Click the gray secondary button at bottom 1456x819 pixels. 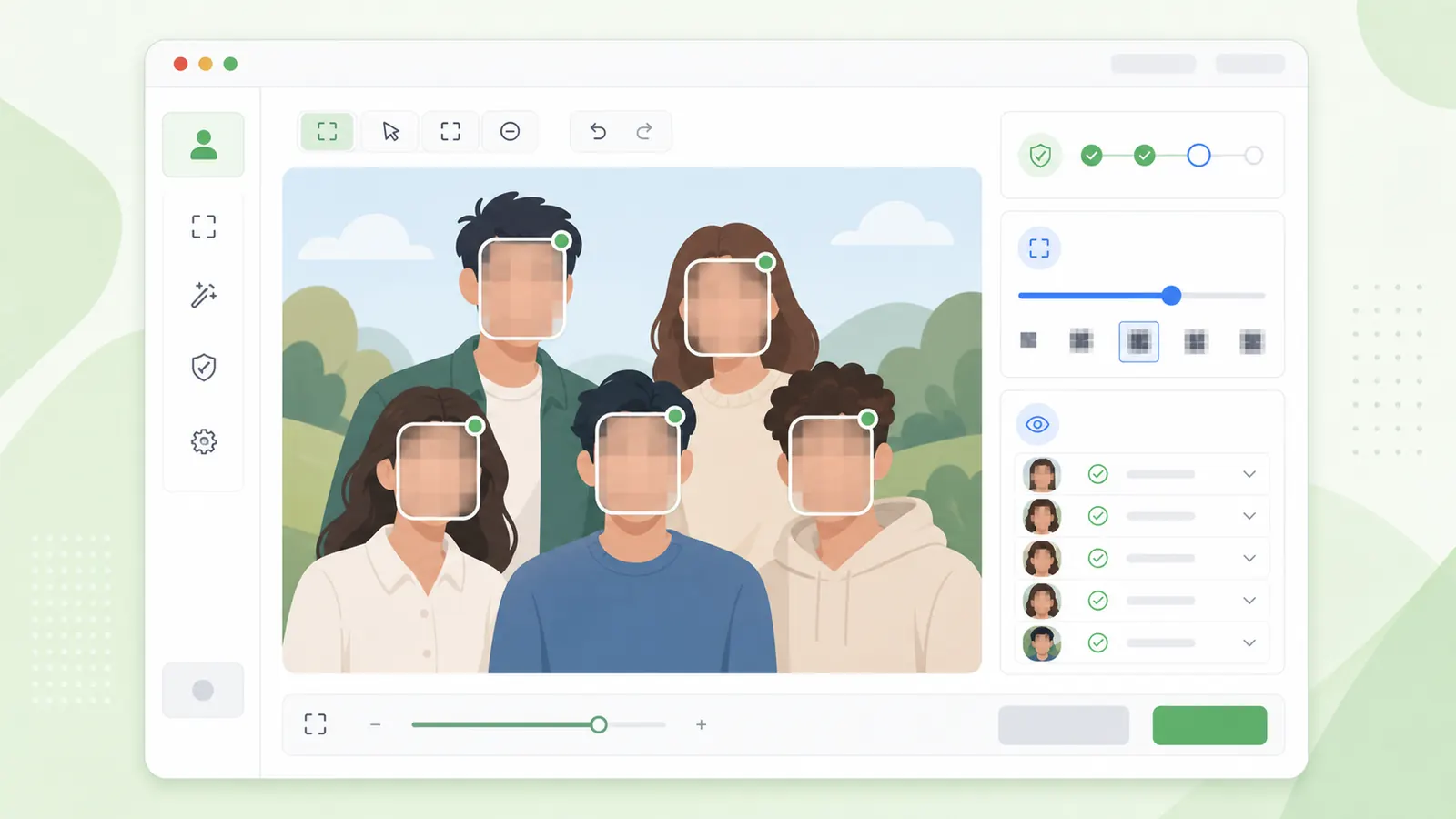[x=1064, y=725]
